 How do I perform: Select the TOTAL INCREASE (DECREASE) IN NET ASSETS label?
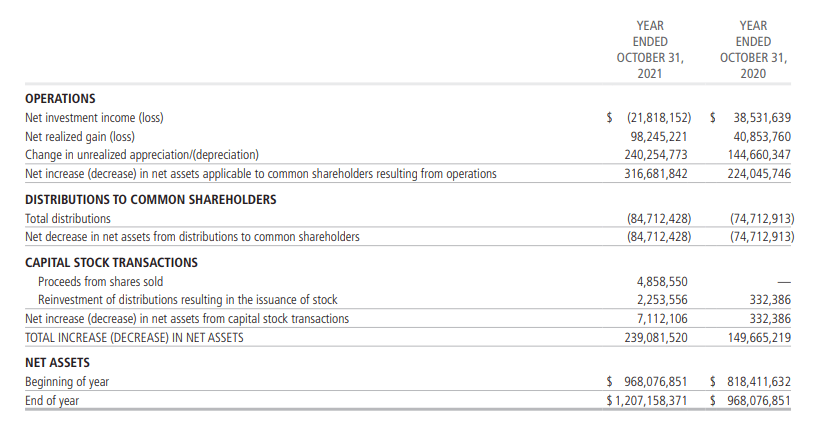pyautogui.click(x=134, y=338)
